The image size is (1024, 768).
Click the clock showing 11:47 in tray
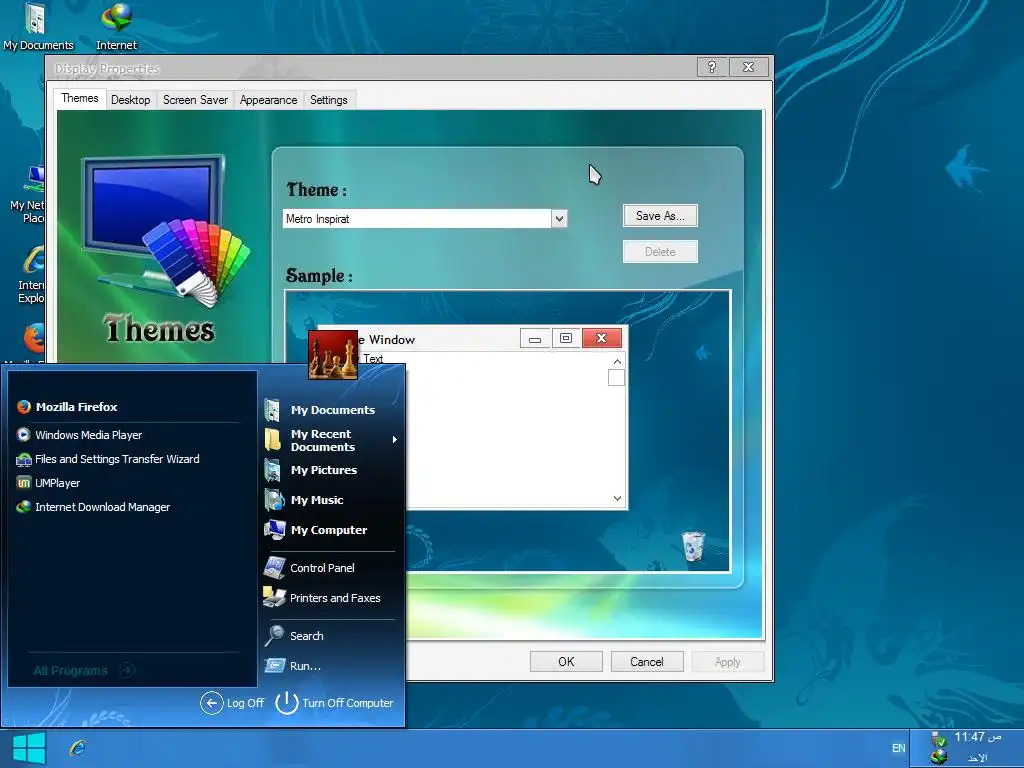[978, 737]
